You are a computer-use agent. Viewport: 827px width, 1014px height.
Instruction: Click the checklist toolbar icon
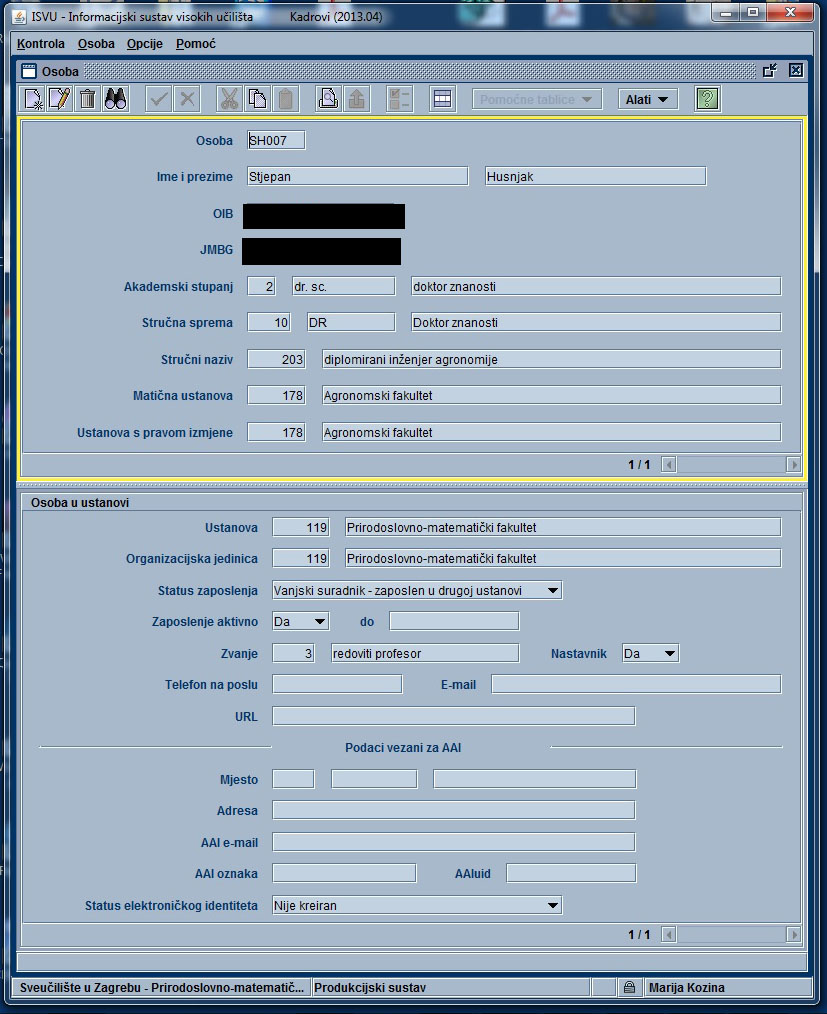(x=399, y=99)
